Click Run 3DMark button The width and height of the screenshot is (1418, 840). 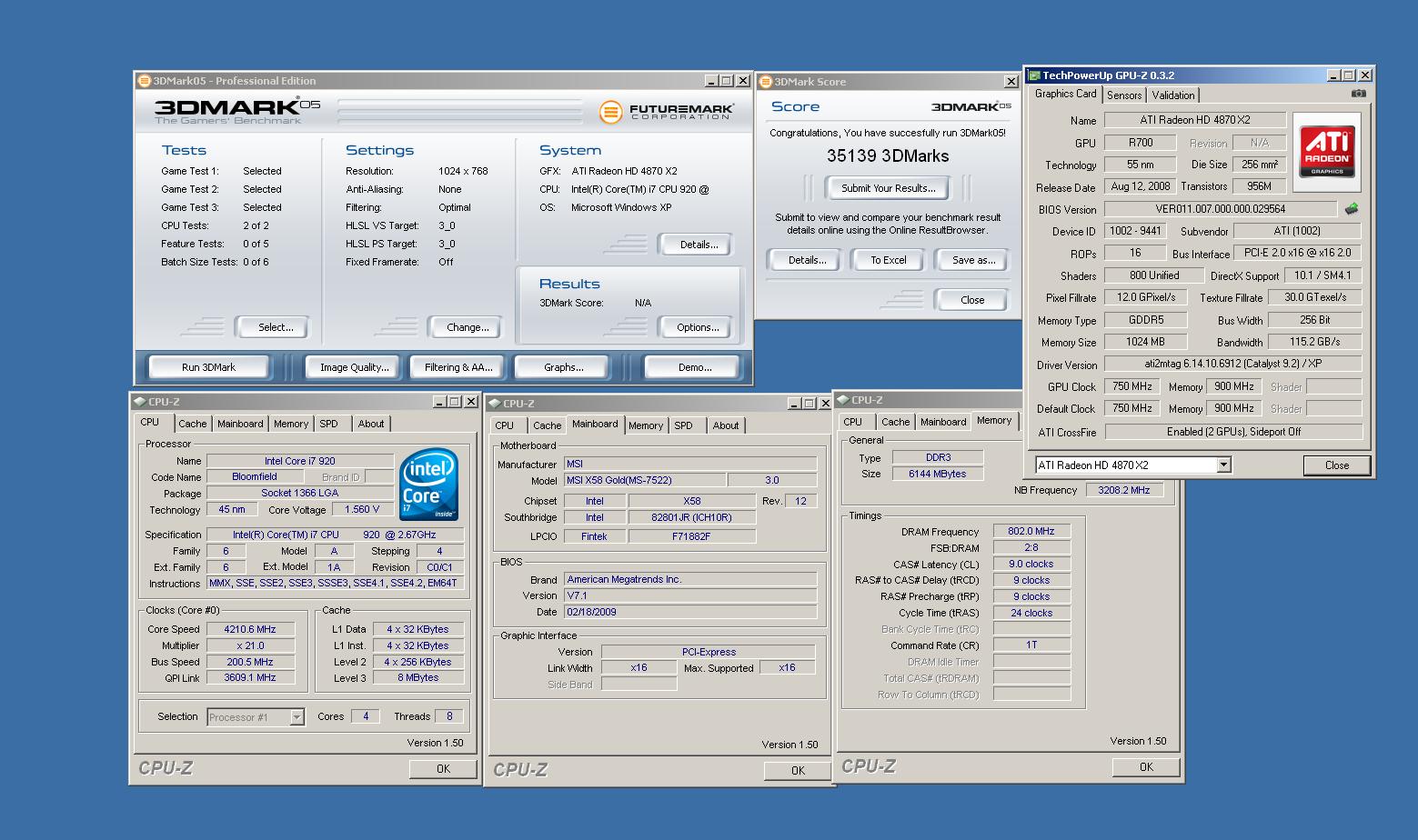coord(208,367)
